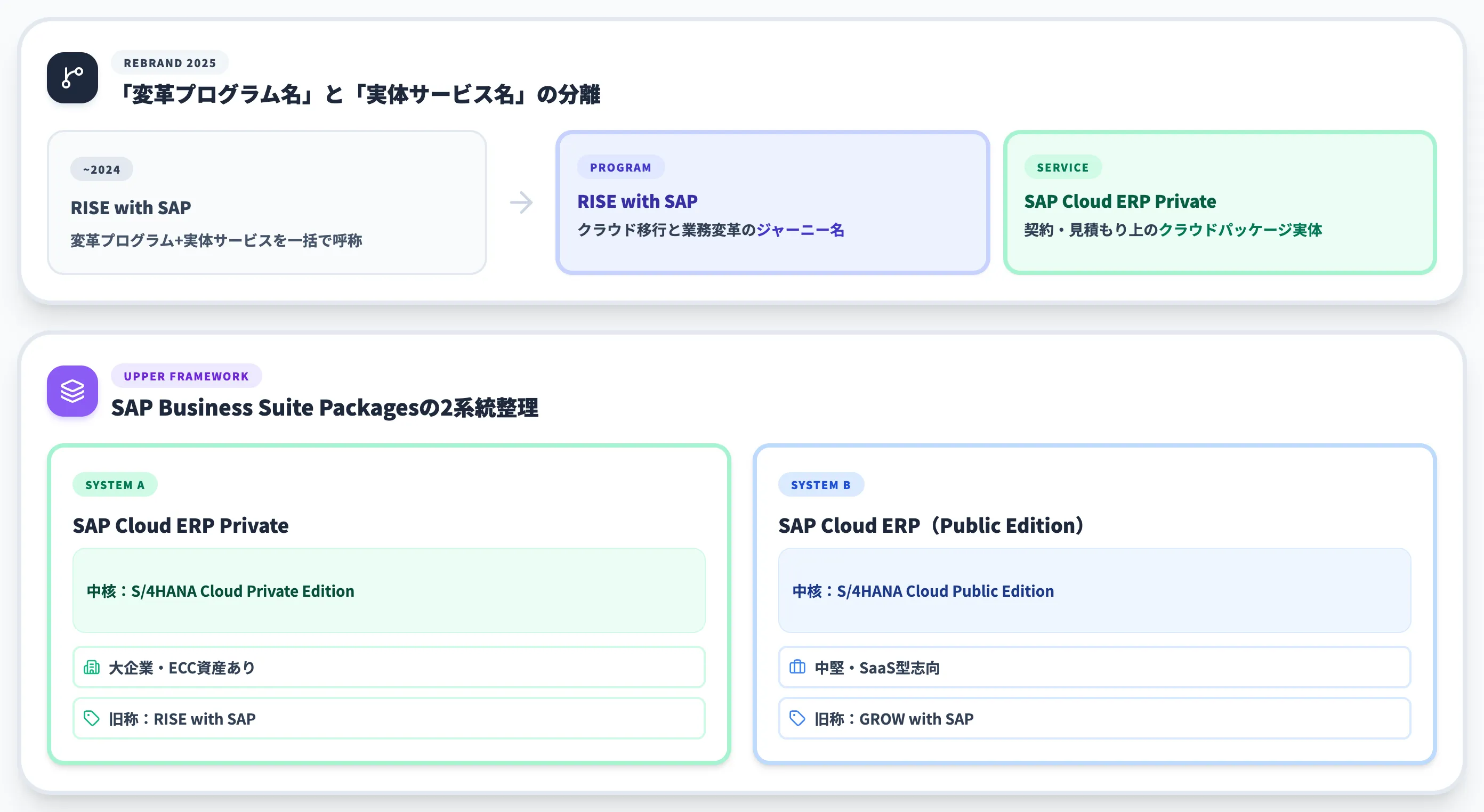Screen dimensions: 1484x812
Task: Click 契約・見積もり上のクラウドパッケージ実体 description
Action: pyautogui.click(x=1173, y=230)
